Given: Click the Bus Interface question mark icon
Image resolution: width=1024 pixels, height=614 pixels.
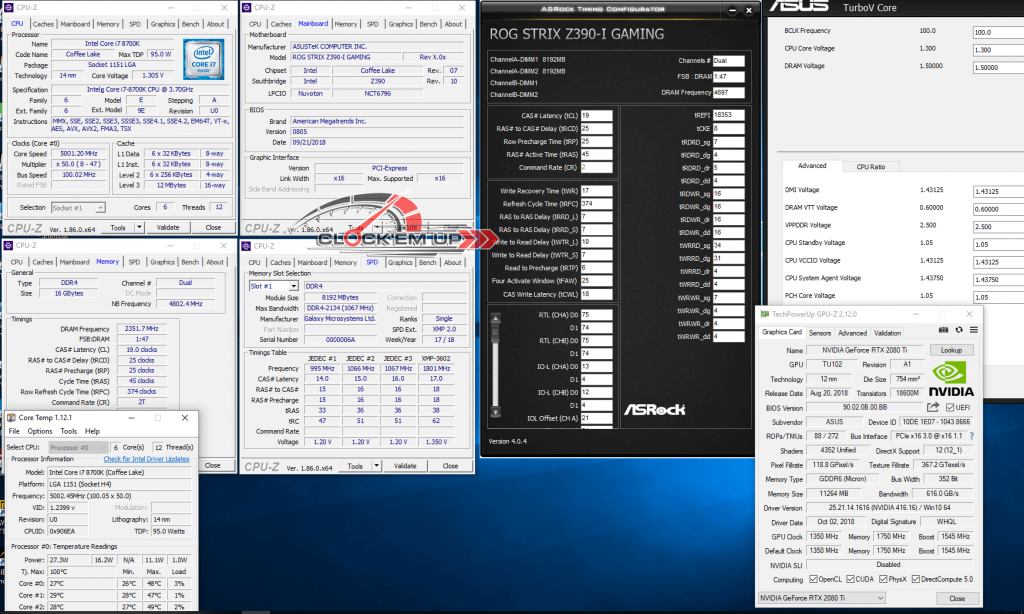Looking at the screenshot, I should [x=972, y=436].
